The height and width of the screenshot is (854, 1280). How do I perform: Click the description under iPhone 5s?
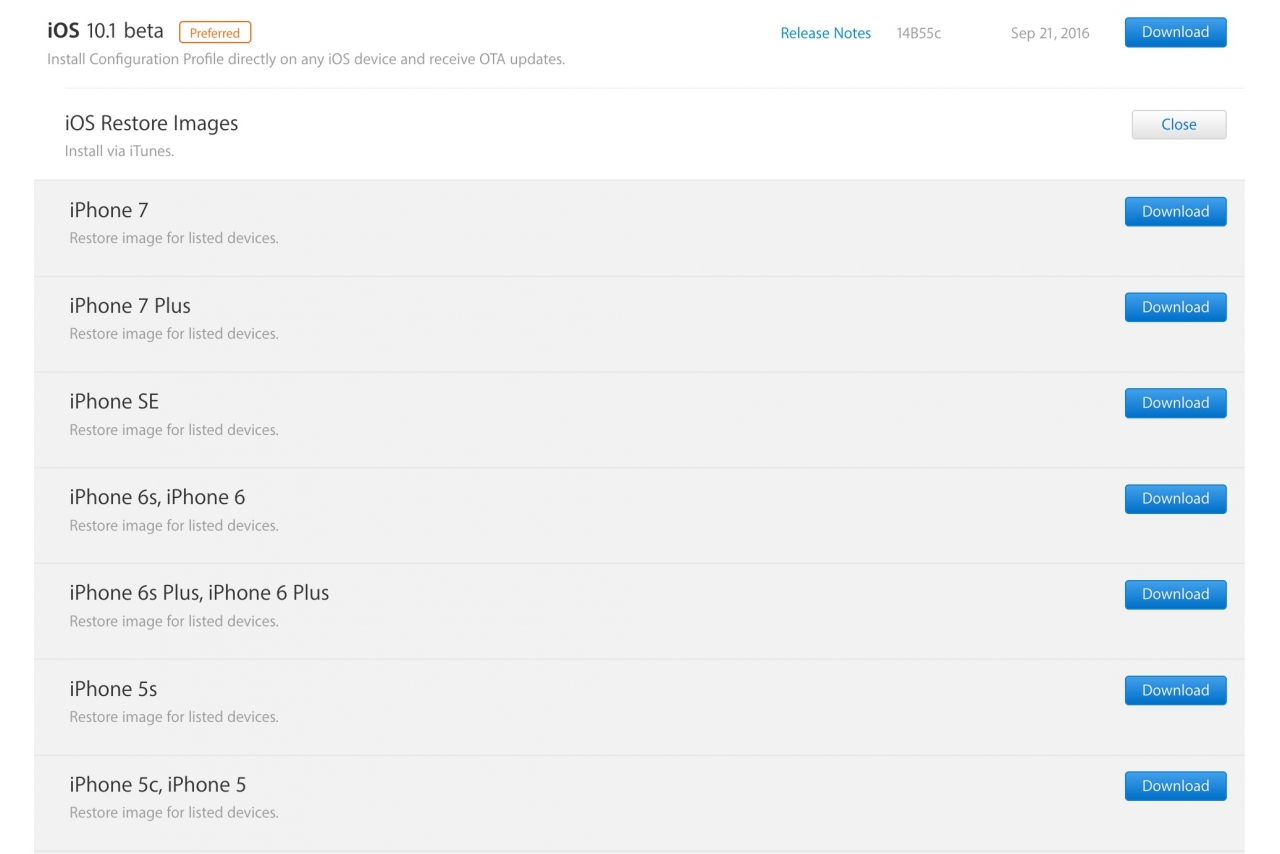point(174,717)
